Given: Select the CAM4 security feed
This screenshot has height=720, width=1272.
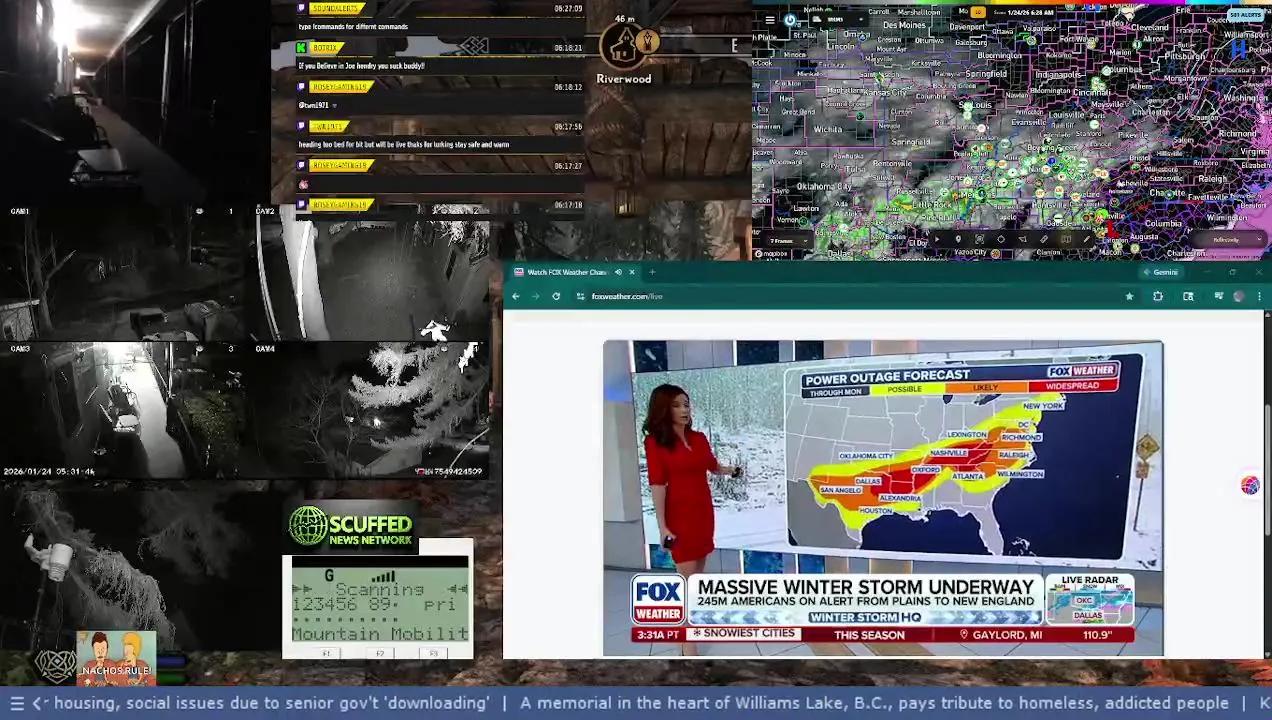Looking at the screenshot, I should pos(370,410).
